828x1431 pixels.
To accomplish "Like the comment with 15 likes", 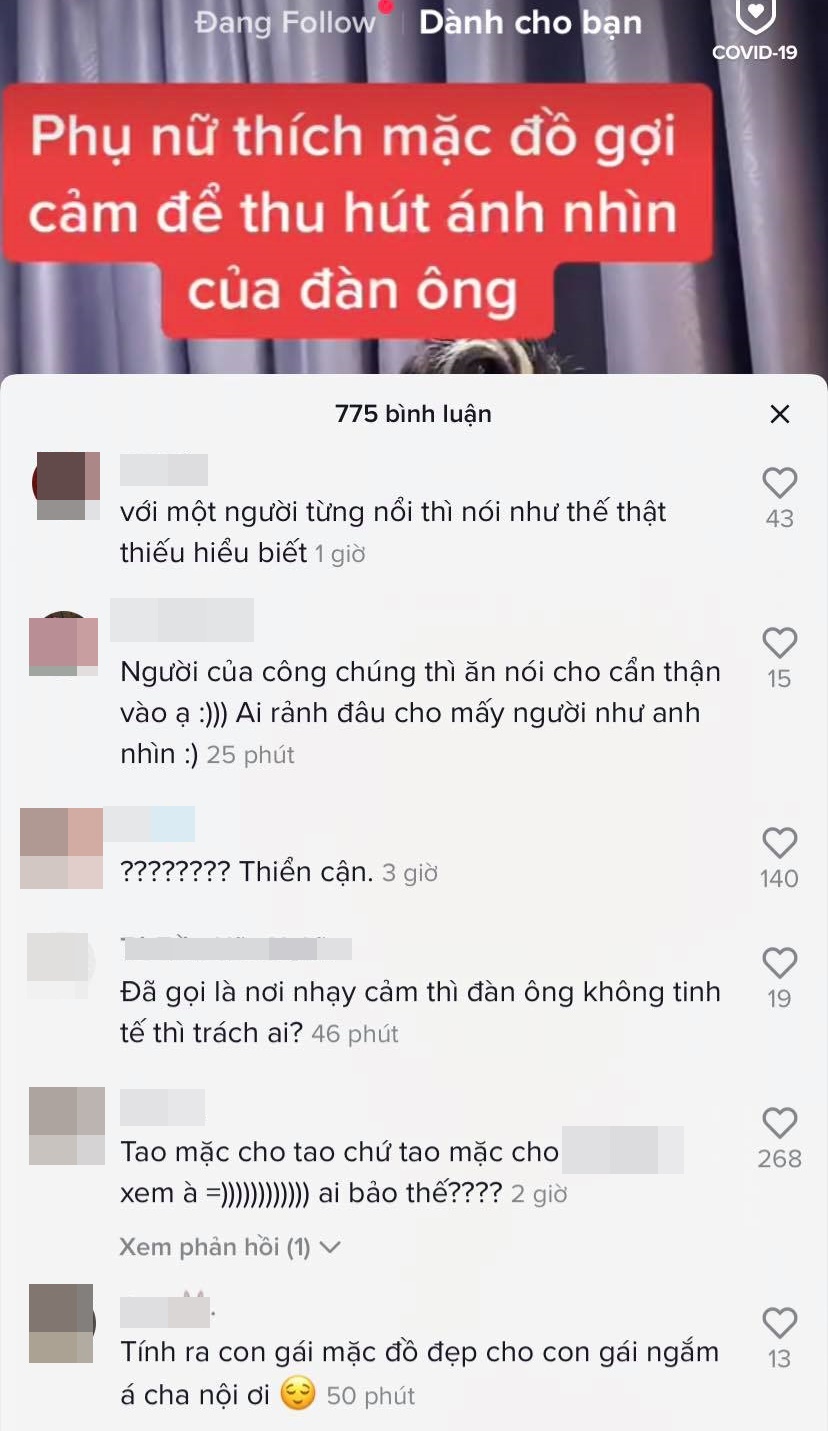I will 779,643.
